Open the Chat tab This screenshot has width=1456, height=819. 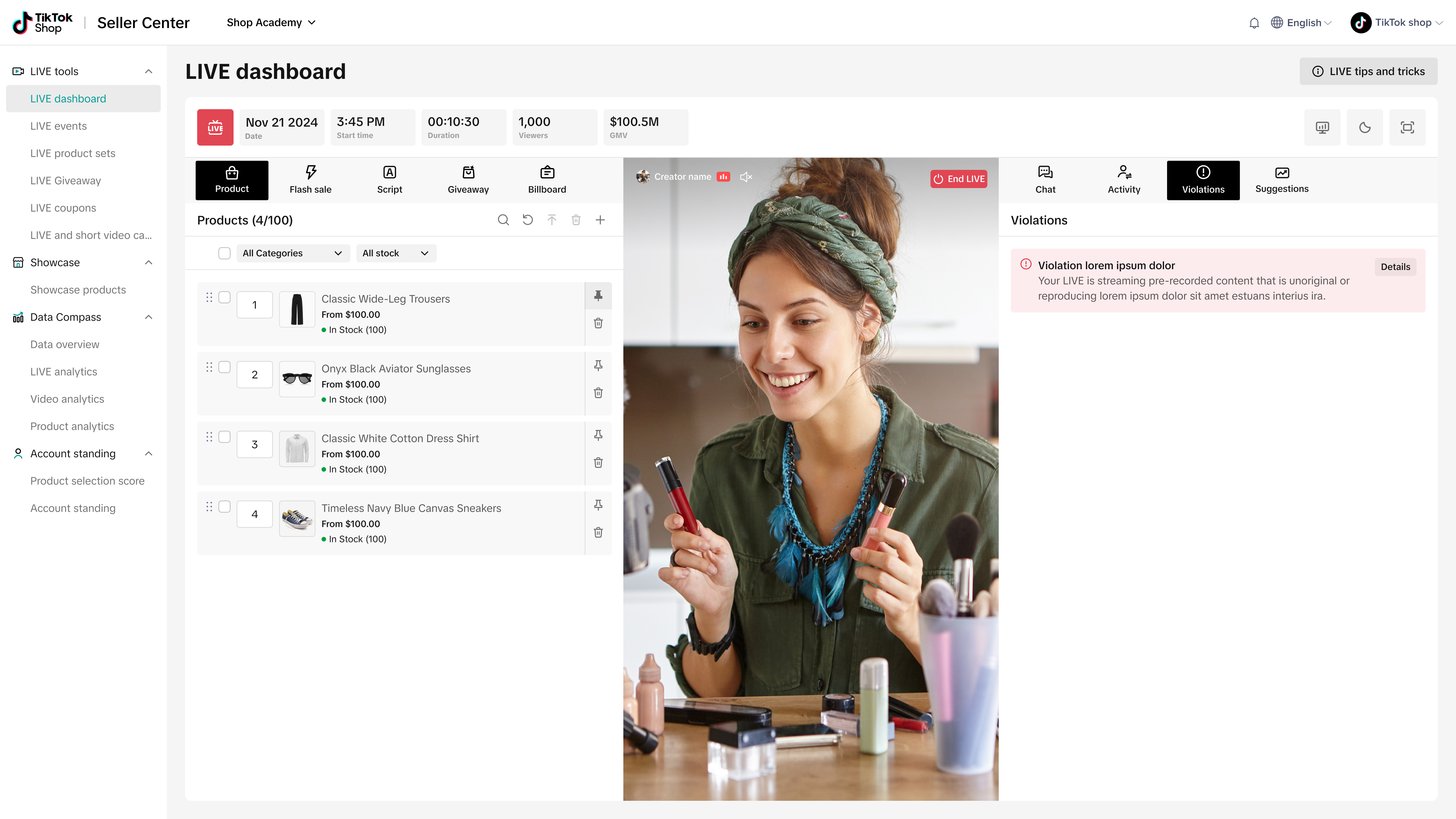(1045, 180)
